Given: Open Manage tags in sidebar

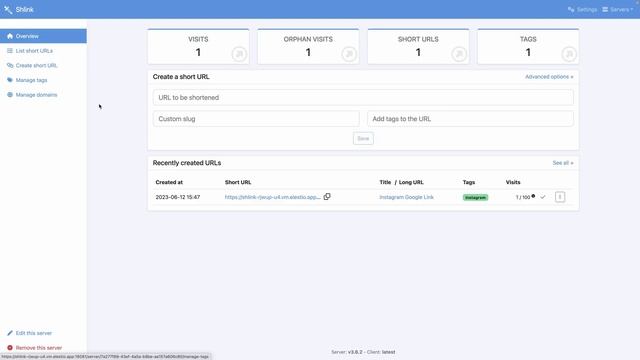Looking at the screenshot, I should (31, 80).
